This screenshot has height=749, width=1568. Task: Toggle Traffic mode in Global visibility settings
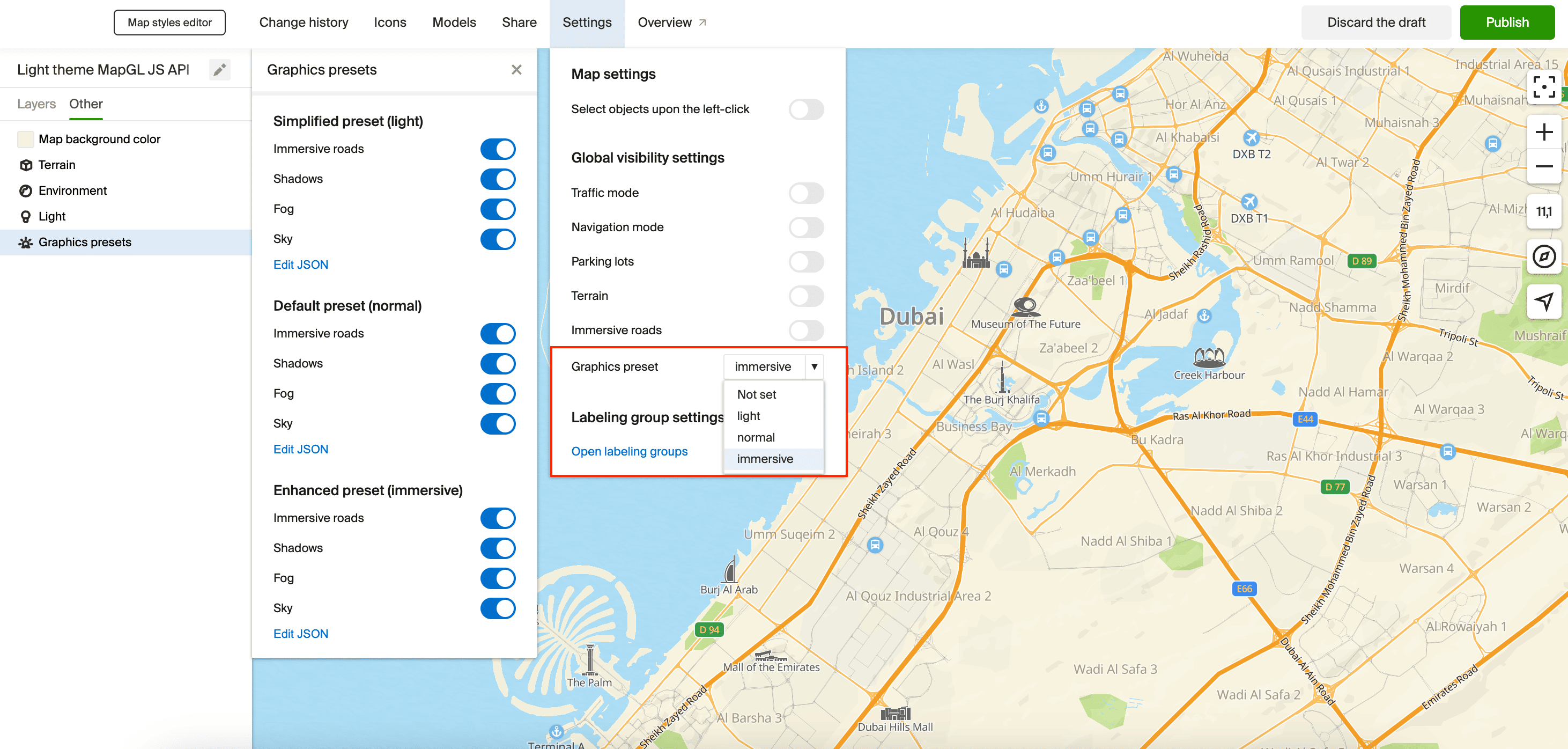pos(808,192)
